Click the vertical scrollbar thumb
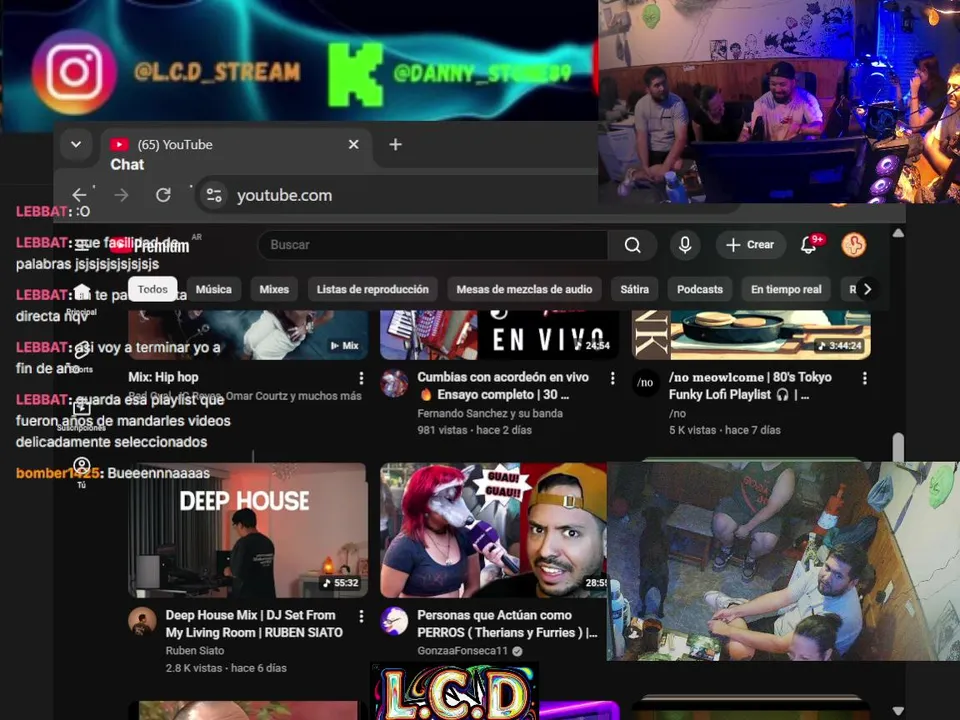This screenshot has height=720, width=960. (898, 447)
